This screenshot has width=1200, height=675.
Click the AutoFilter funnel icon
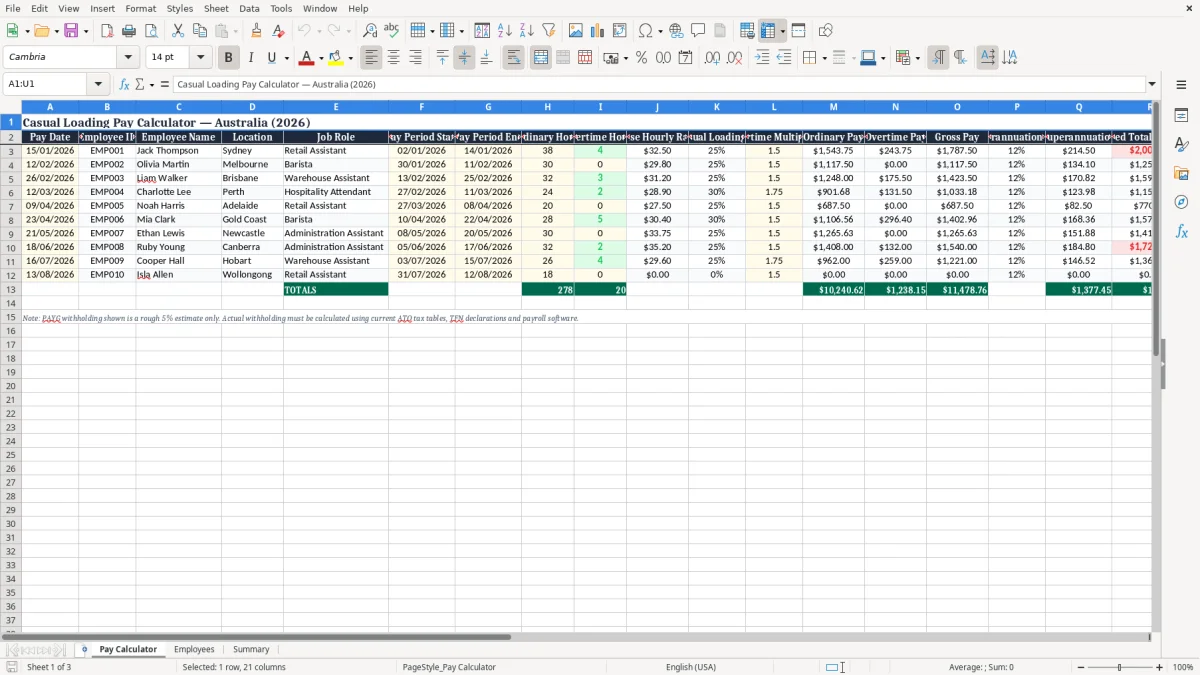548,31
